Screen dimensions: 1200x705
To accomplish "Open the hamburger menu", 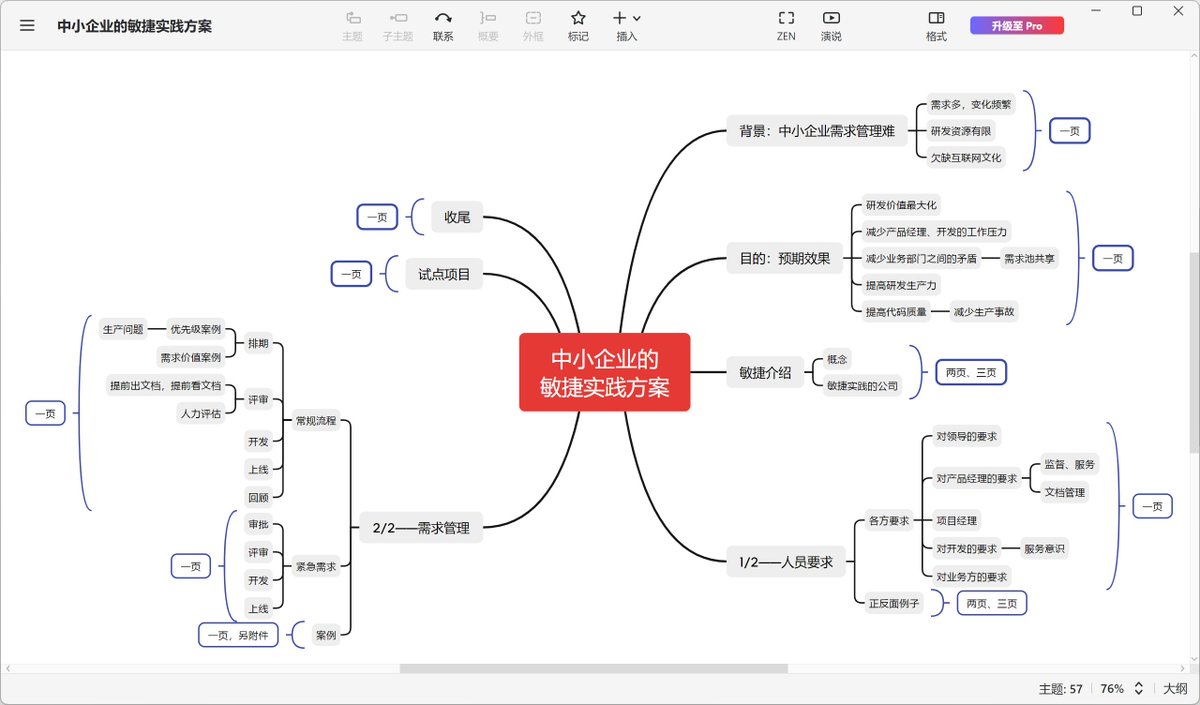I will 27,26.
